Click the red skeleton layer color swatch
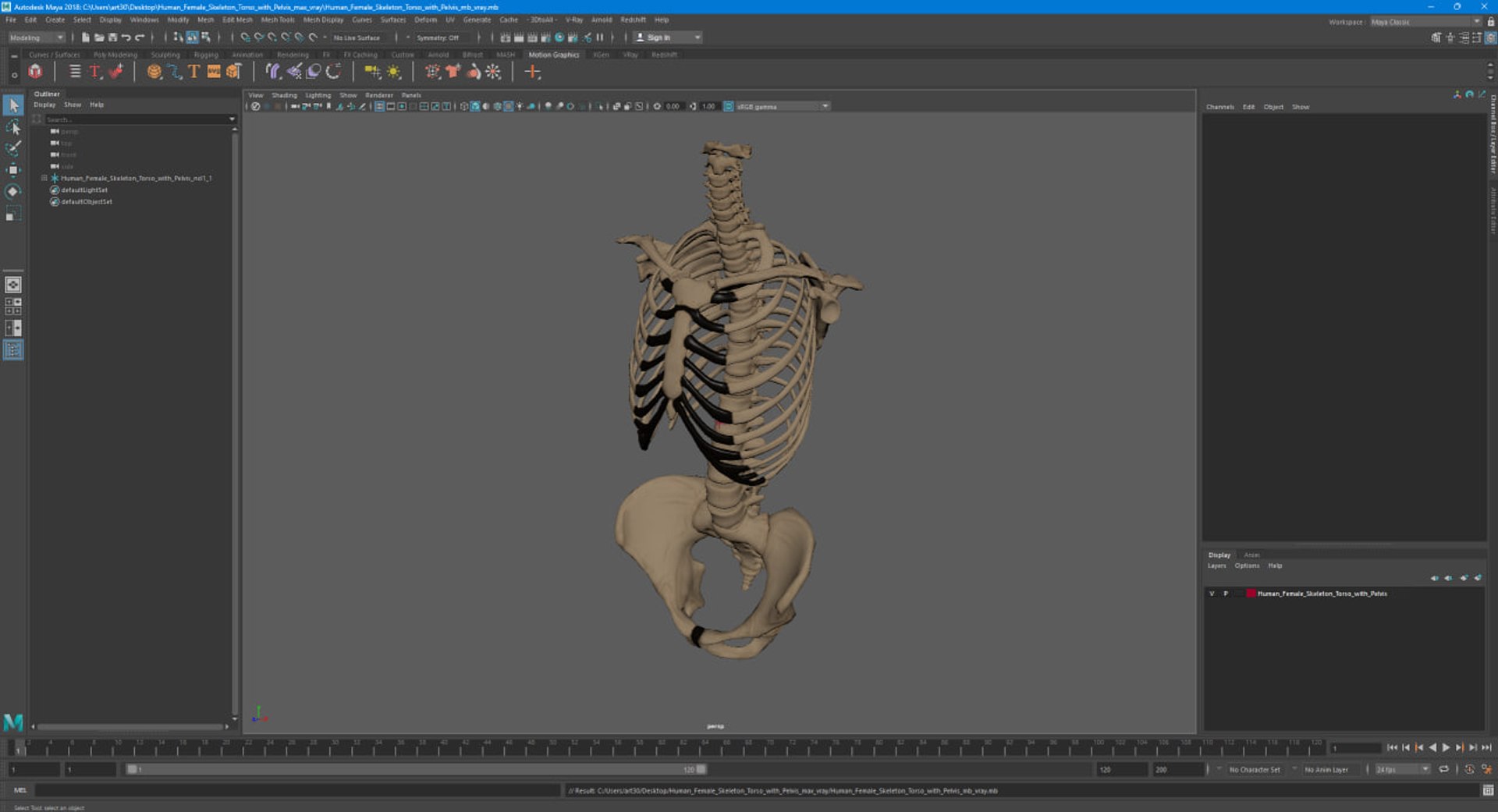Screen dimensions: 1498x812 pyautogui.click(x=1251, y=594)
